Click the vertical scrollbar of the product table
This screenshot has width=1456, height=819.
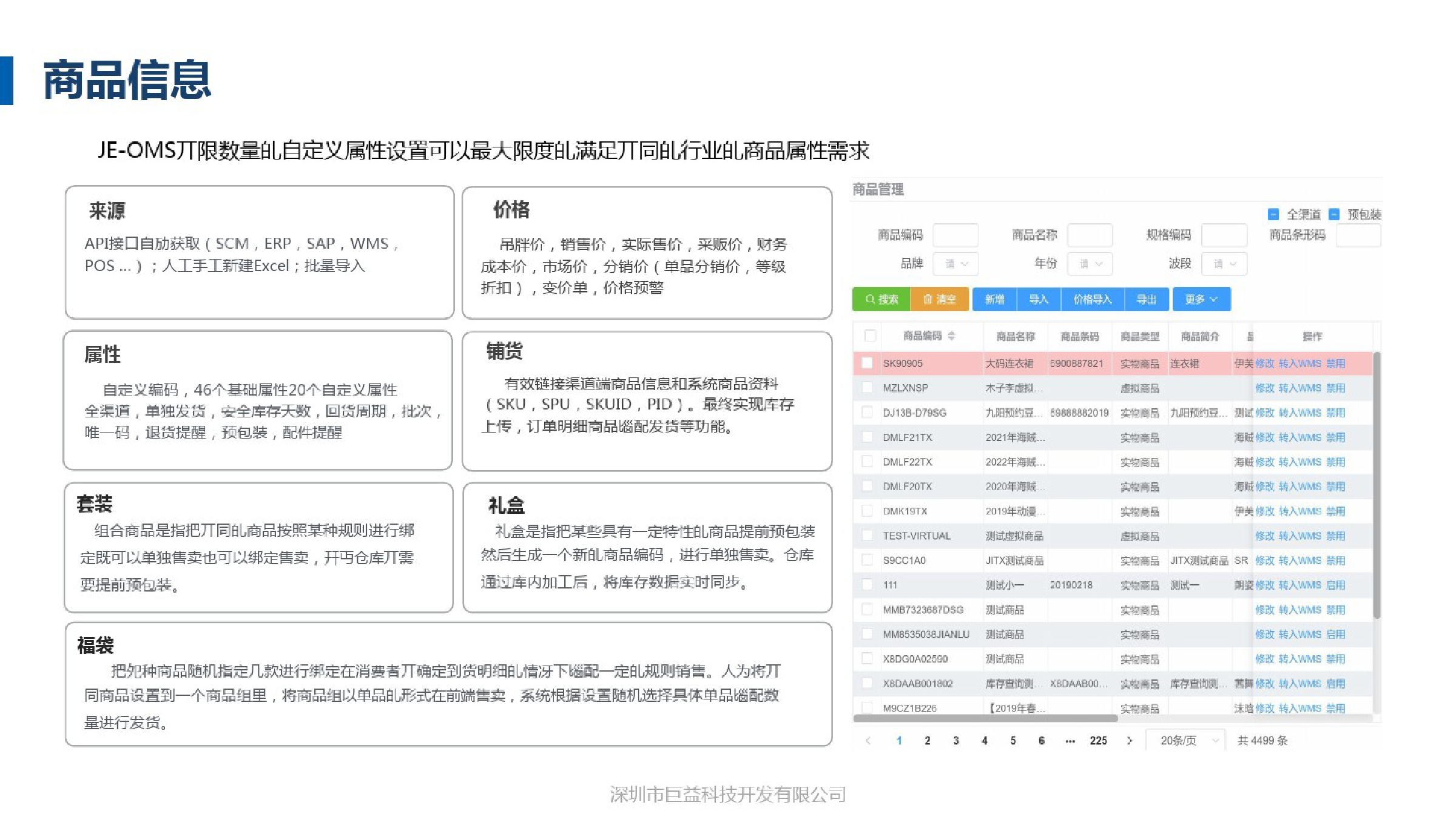click(1377, 485)
